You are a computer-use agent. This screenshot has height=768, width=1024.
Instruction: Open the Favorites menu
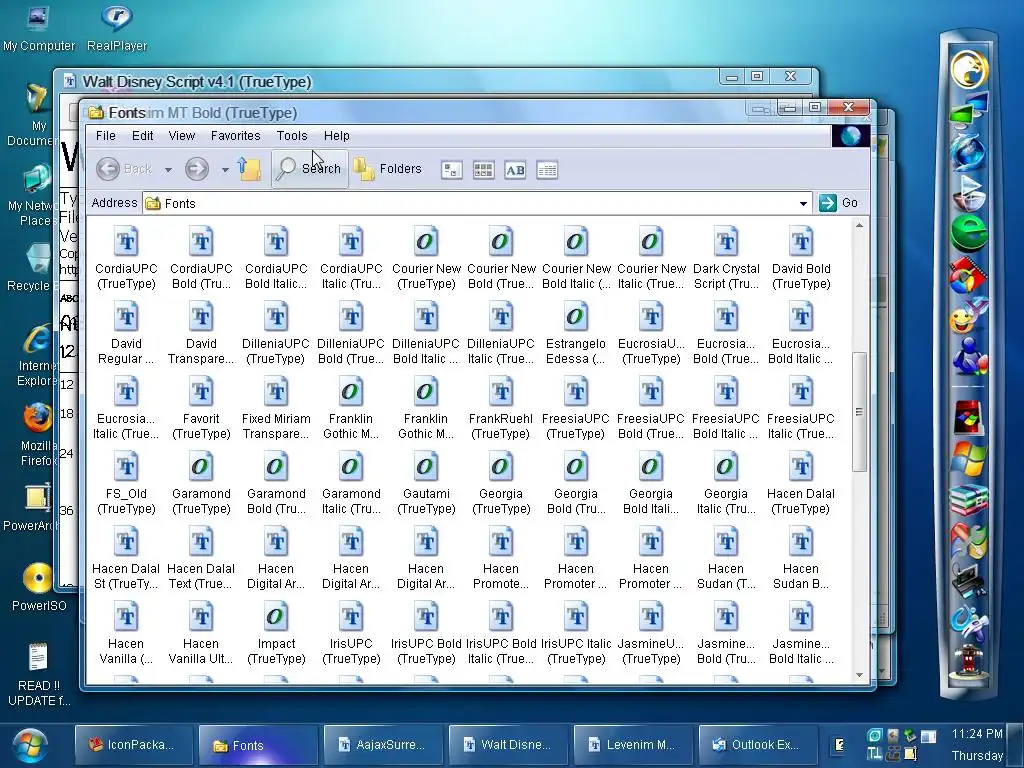(x=235, y=136)
